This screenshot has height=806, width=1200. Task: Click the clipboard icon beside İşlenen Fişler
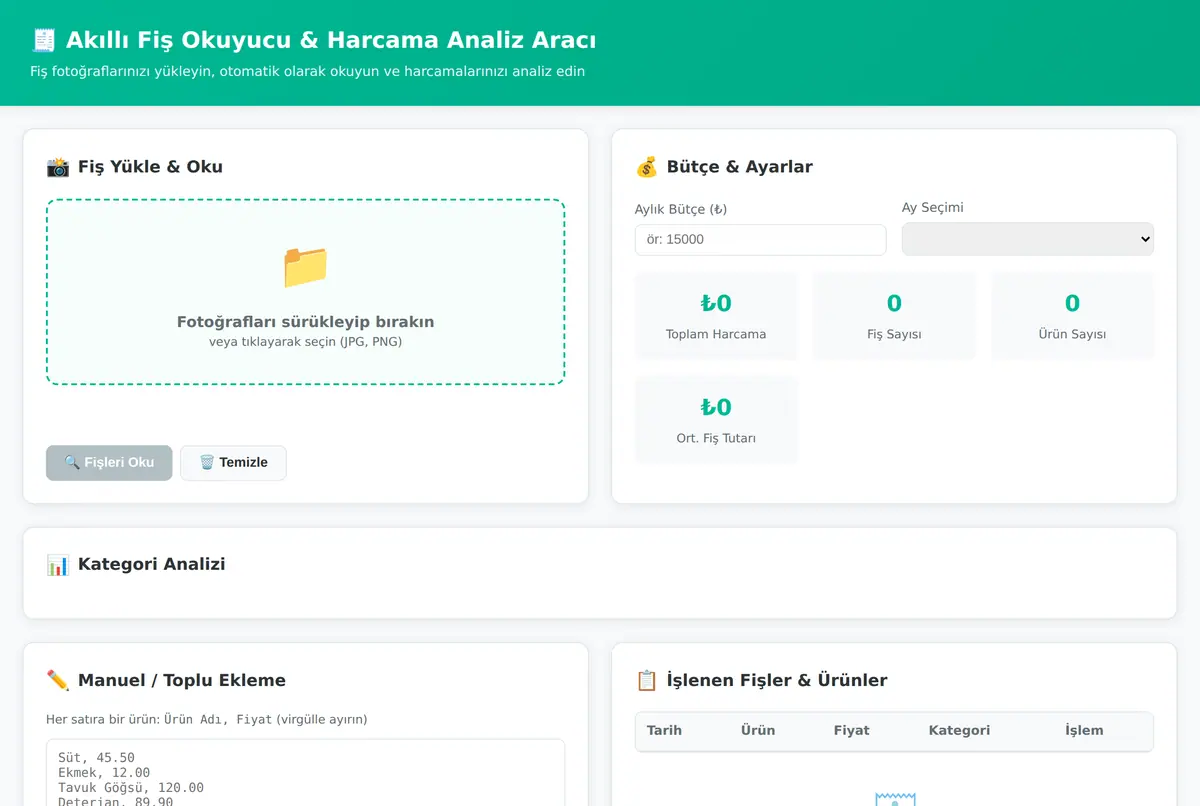point(647,680)
